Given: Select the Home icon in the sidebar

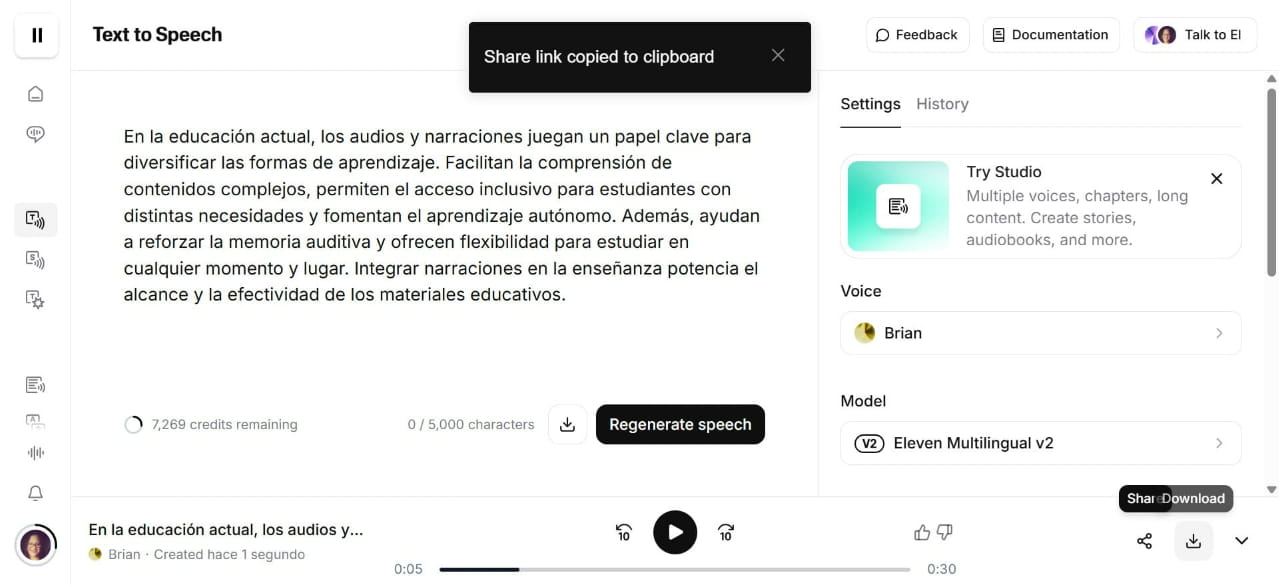Looking at the screenshot, I should pyautogui.click(x=36, y=93).
